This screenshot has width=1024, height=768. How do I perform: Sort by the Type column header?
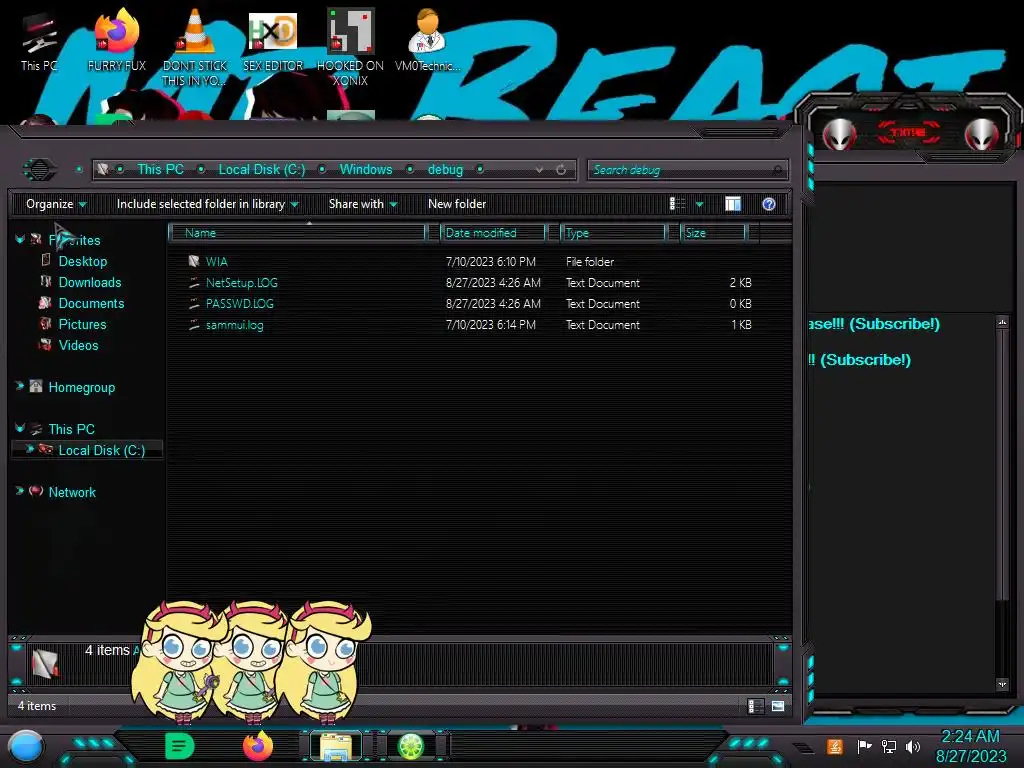point(613,233)
